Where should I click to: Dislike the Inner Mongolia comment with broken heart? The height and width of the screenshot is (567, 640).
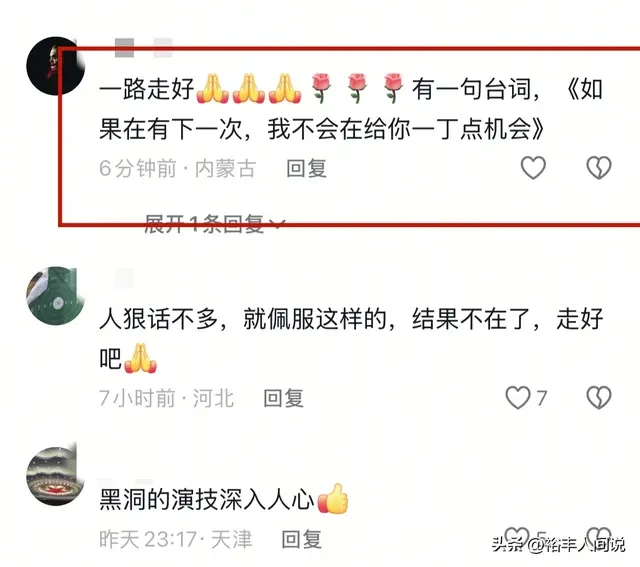coord(599,168)
